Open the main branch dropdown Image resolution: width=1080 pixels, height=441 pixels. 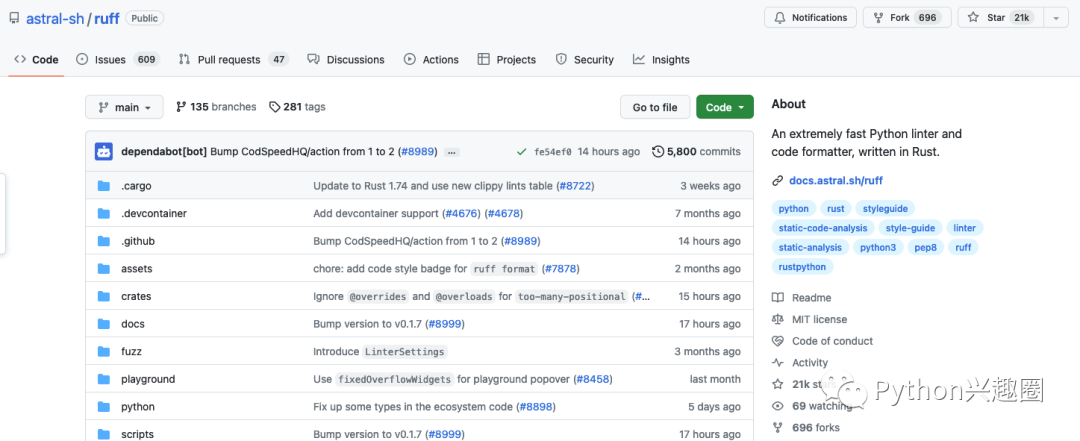(124, 107)
